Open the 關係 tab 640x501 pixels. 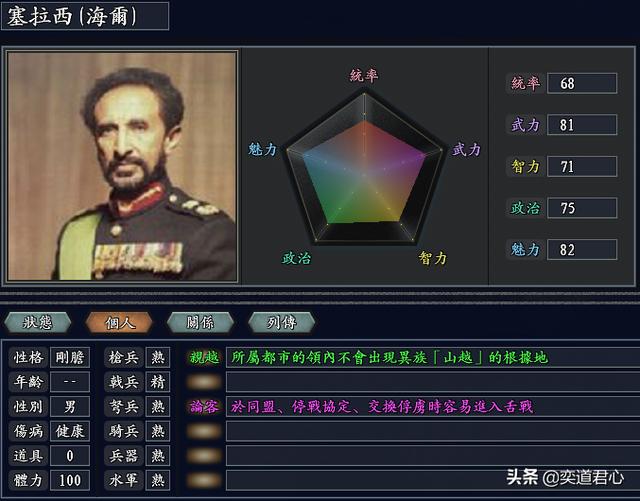[x=200, y=323]
